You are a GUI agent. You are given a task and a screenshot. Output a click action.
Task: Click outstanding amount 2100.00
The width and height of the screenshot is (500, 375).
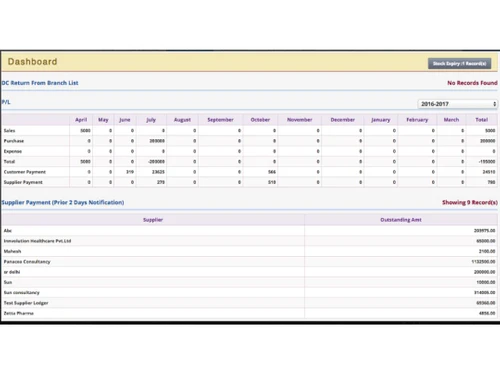point(487,251)
